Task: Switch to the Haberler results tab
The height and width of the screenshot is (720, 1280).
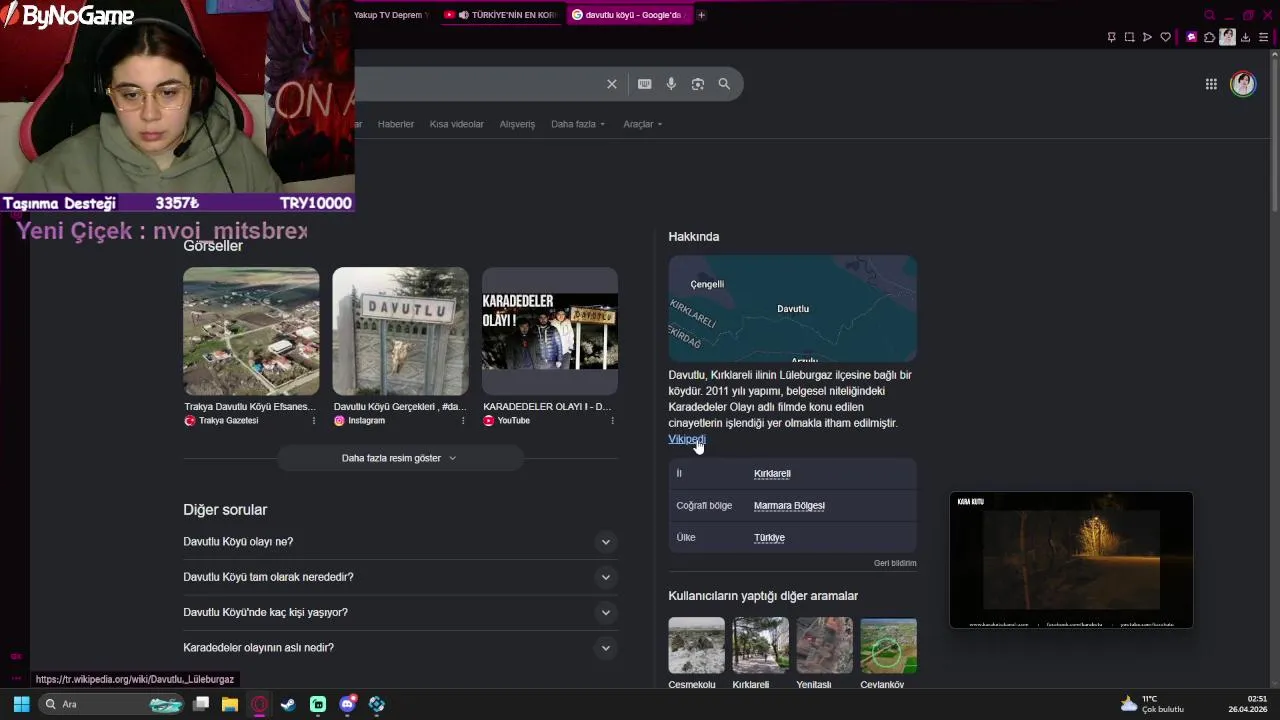Action: (x=396, y=124)
